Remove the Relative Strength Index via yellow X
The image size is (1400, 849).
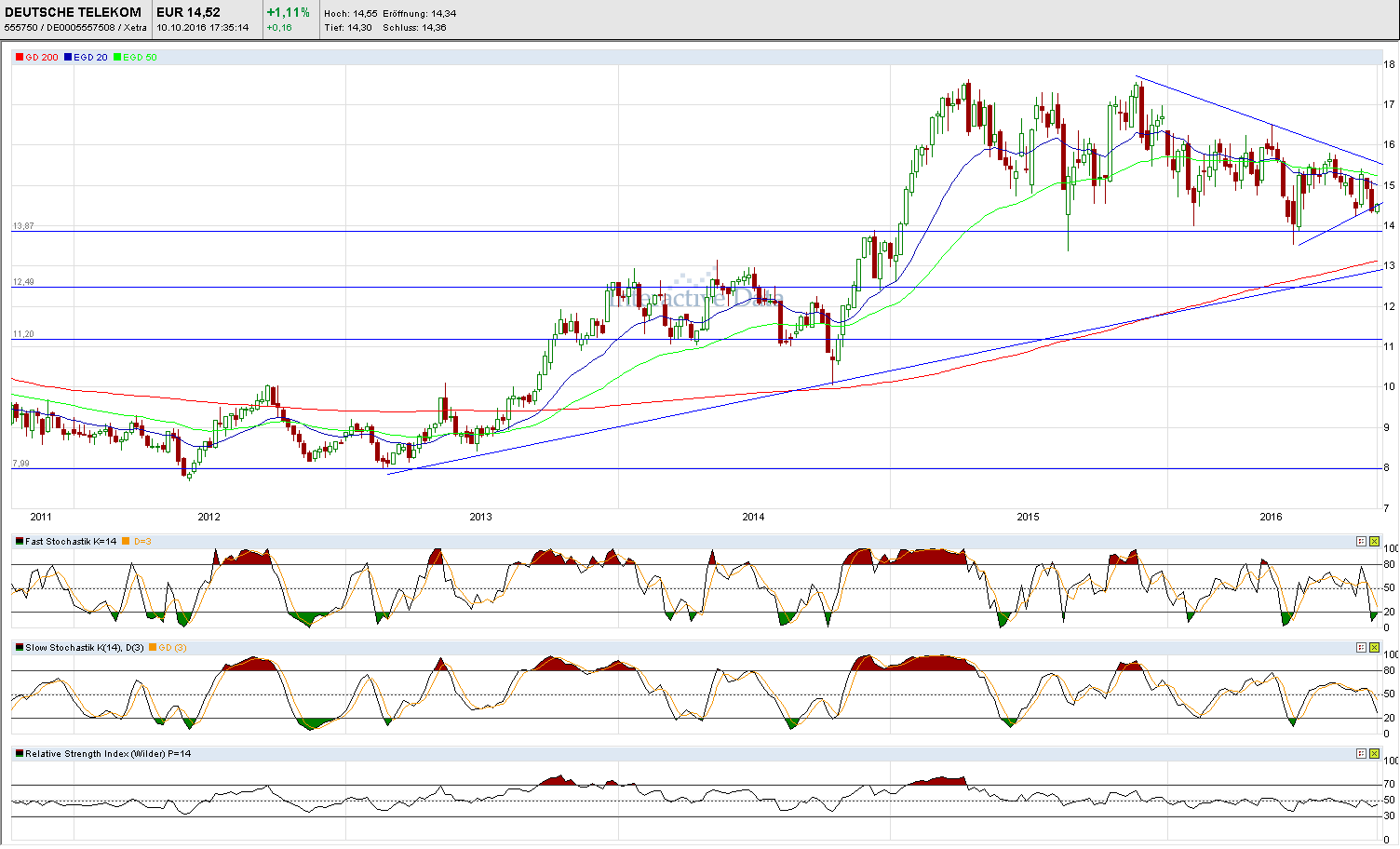point(1373,754)
